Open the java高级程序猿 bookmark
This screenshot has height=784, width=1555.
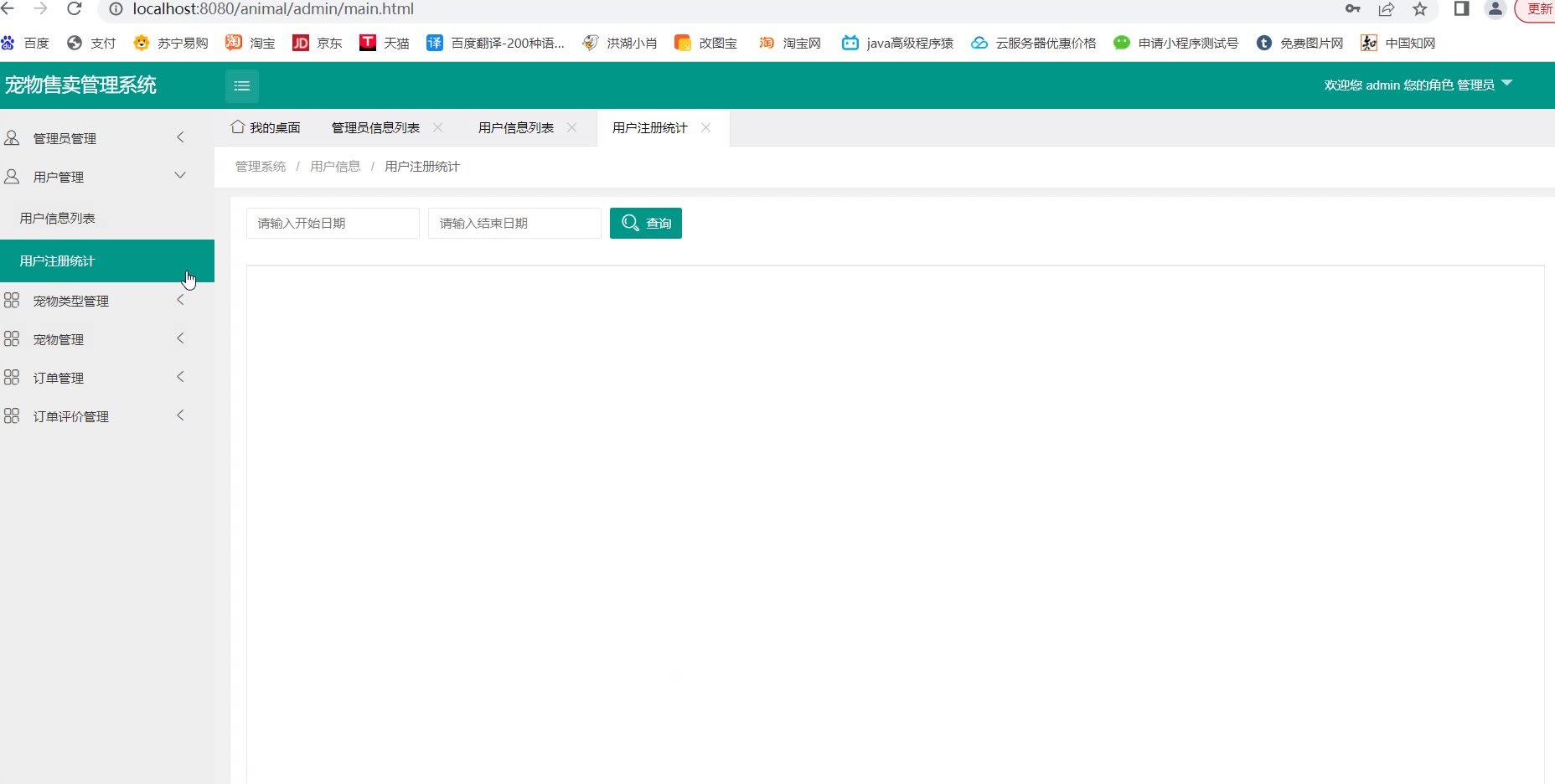click(898, 43)
